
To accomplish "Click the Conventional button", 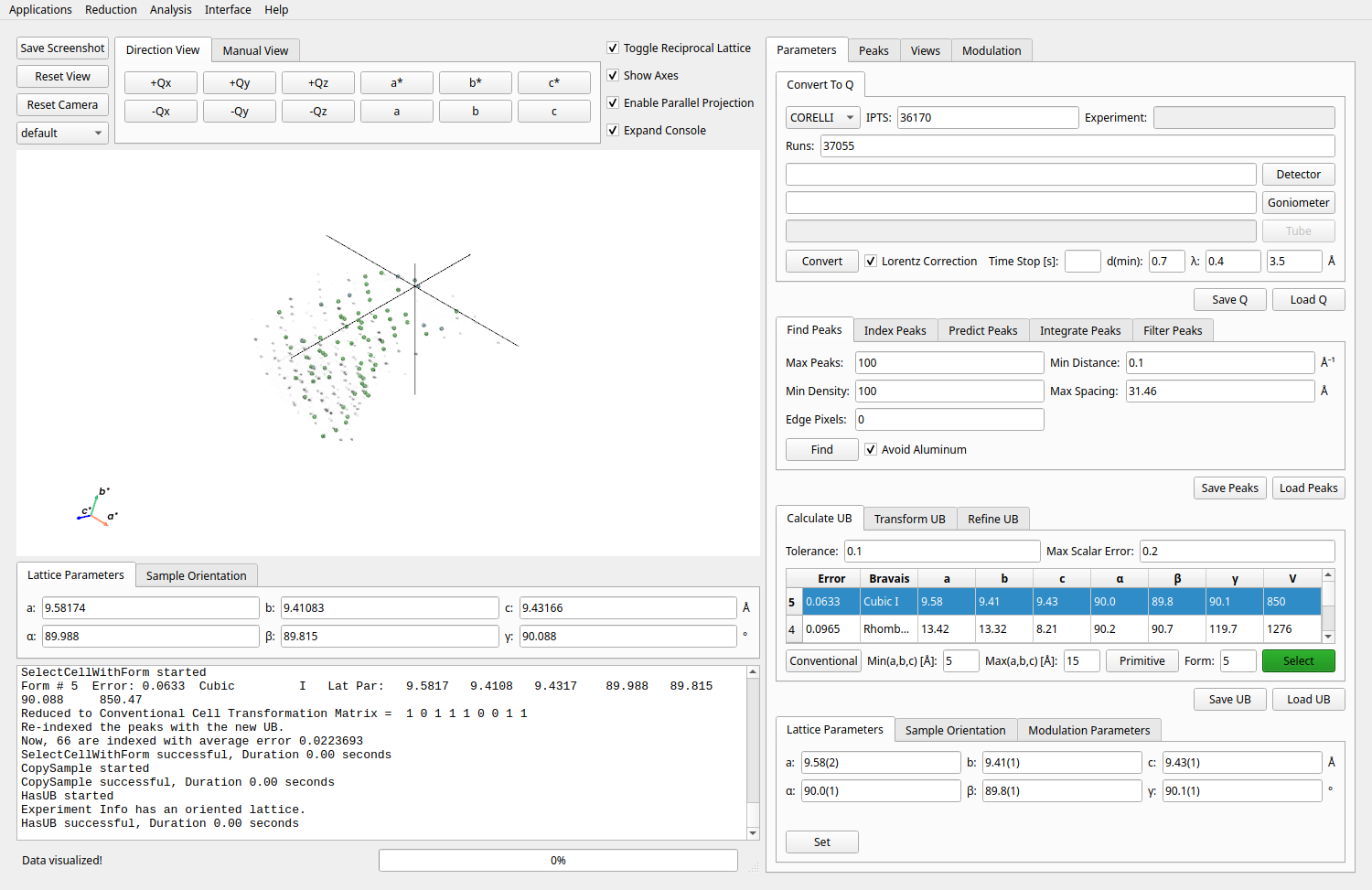I will (824, 661).
